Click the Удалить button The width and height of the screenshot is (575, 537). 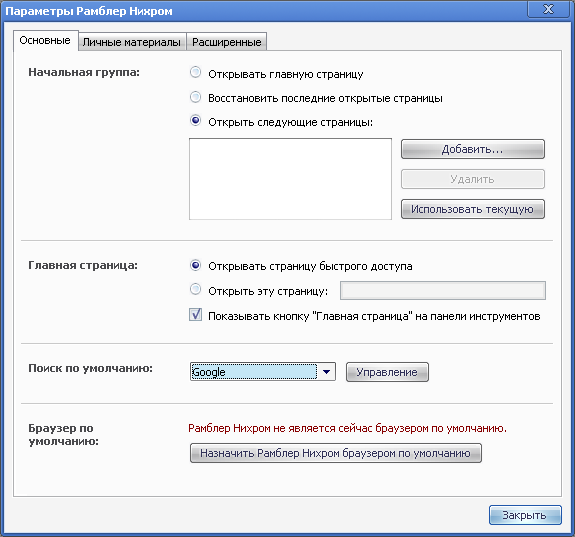(x=473, y=179)
